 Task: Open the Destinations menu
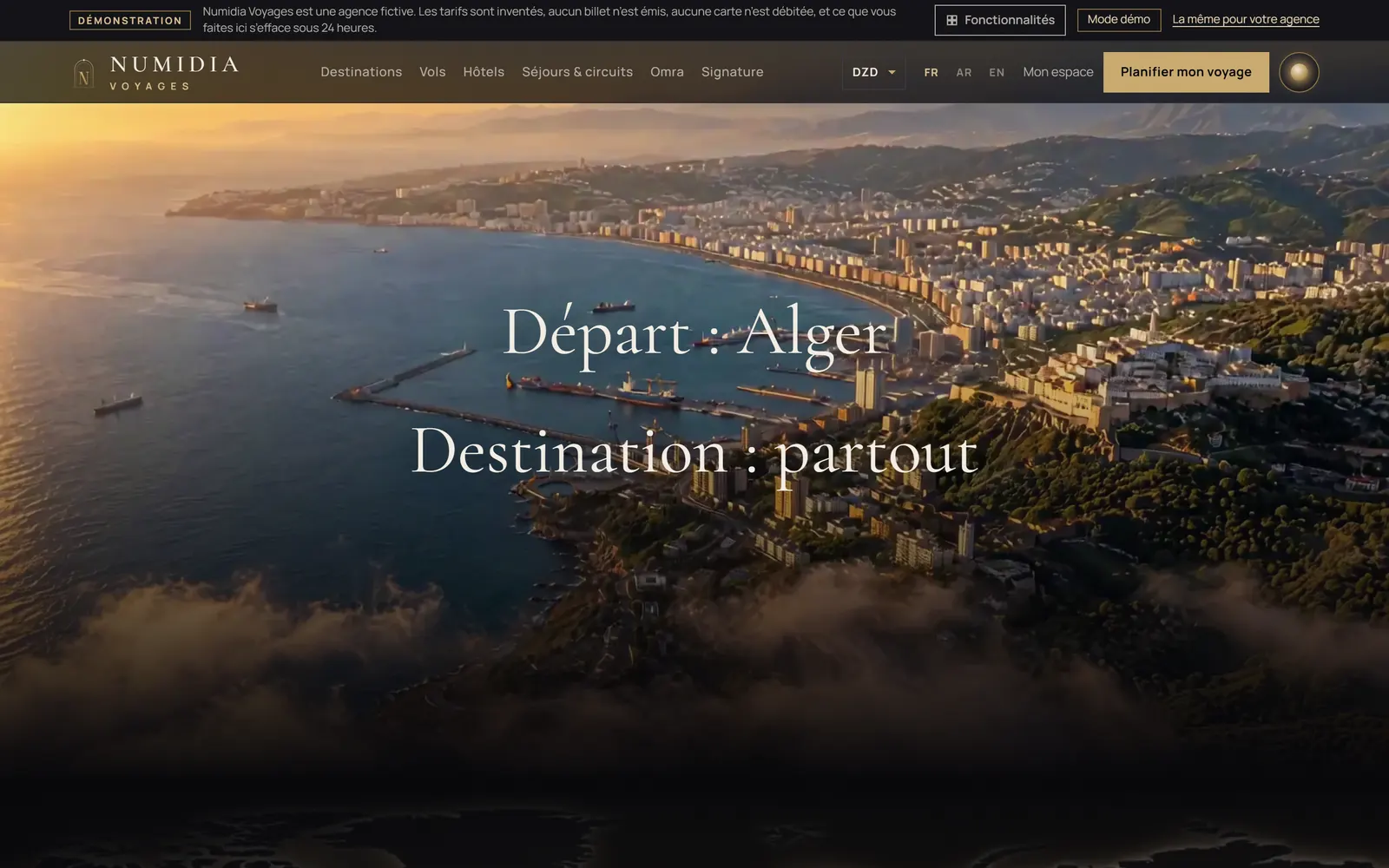click(x=361, y=72)
